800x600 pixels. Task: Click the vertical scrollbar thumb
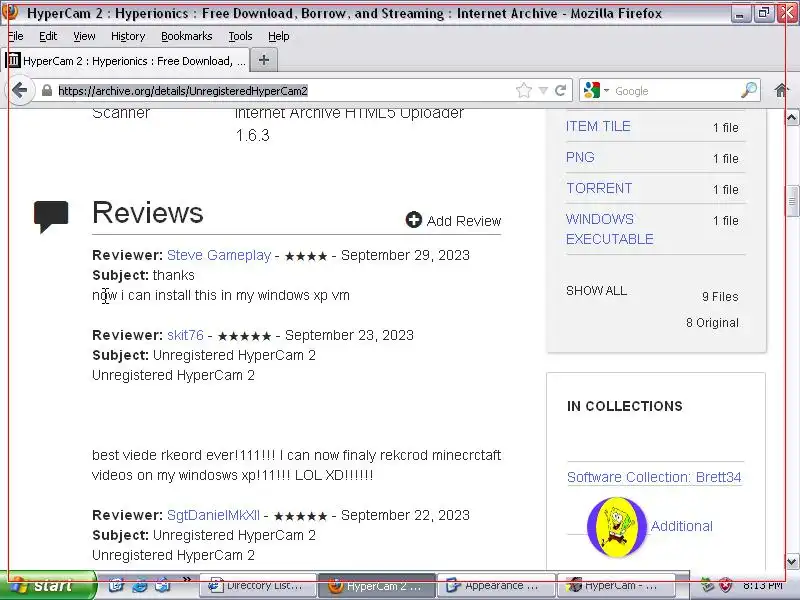(x=792, y=202)
